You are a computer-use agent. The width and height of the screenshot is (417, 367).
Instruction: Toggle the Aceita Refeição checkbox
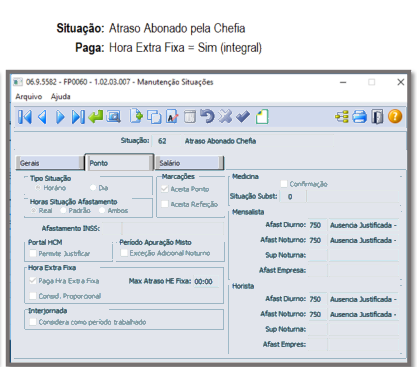pyautogui.click(x=165, y=204)
